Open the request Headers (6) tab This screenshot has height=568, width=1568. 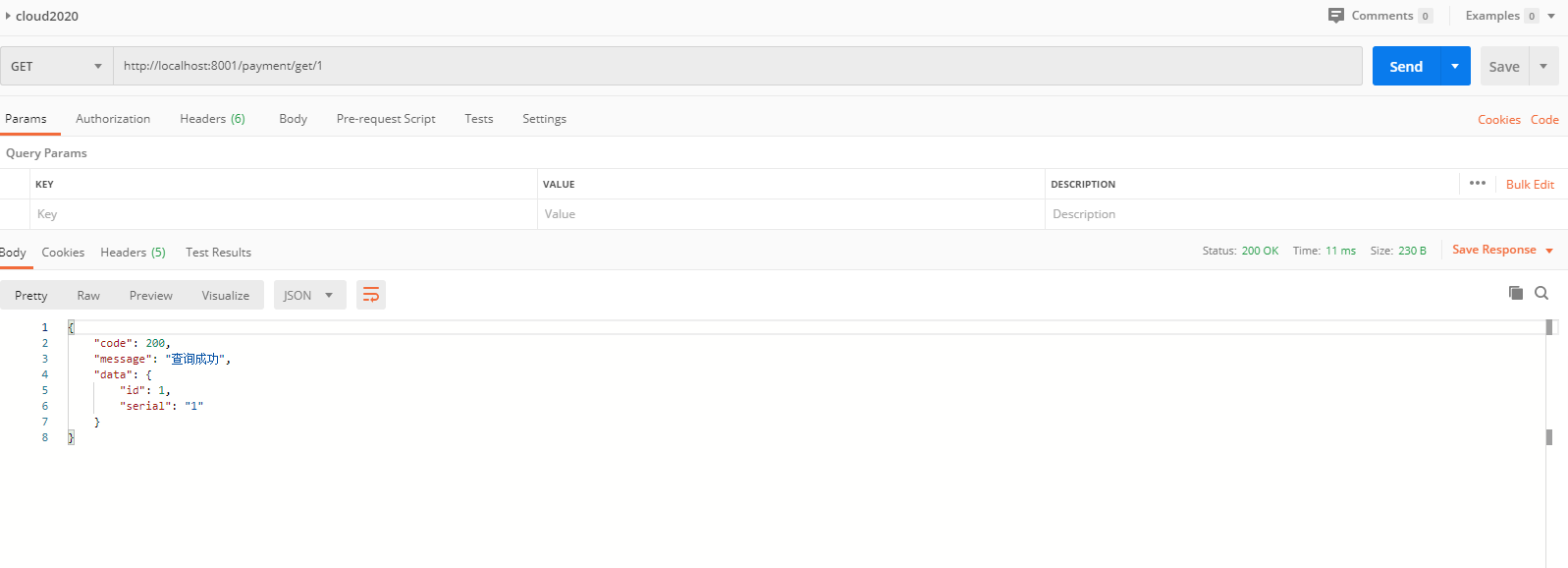[x=212, y=118]
